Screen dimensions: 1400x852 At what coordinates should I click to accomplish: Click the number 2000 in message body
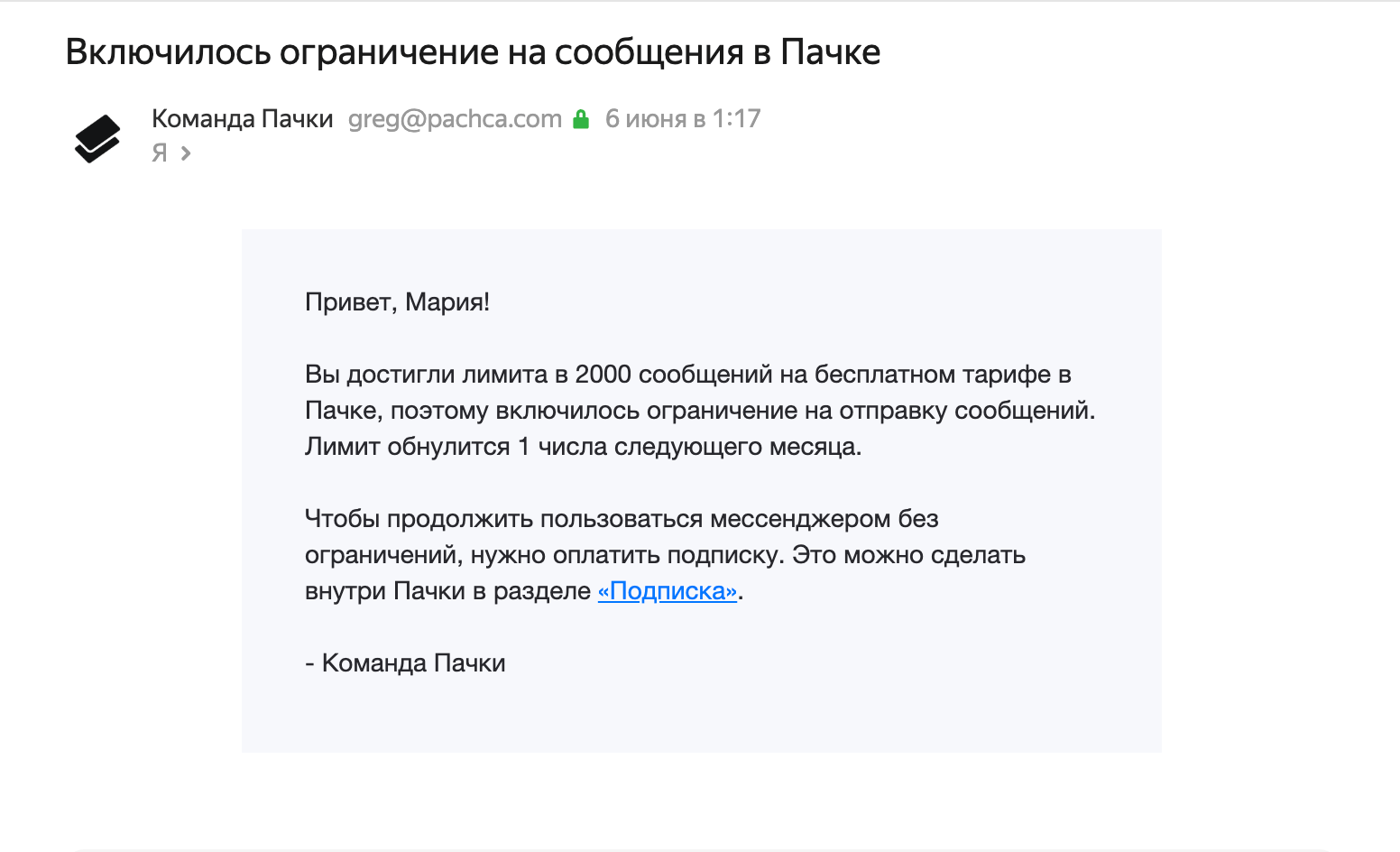603,375
